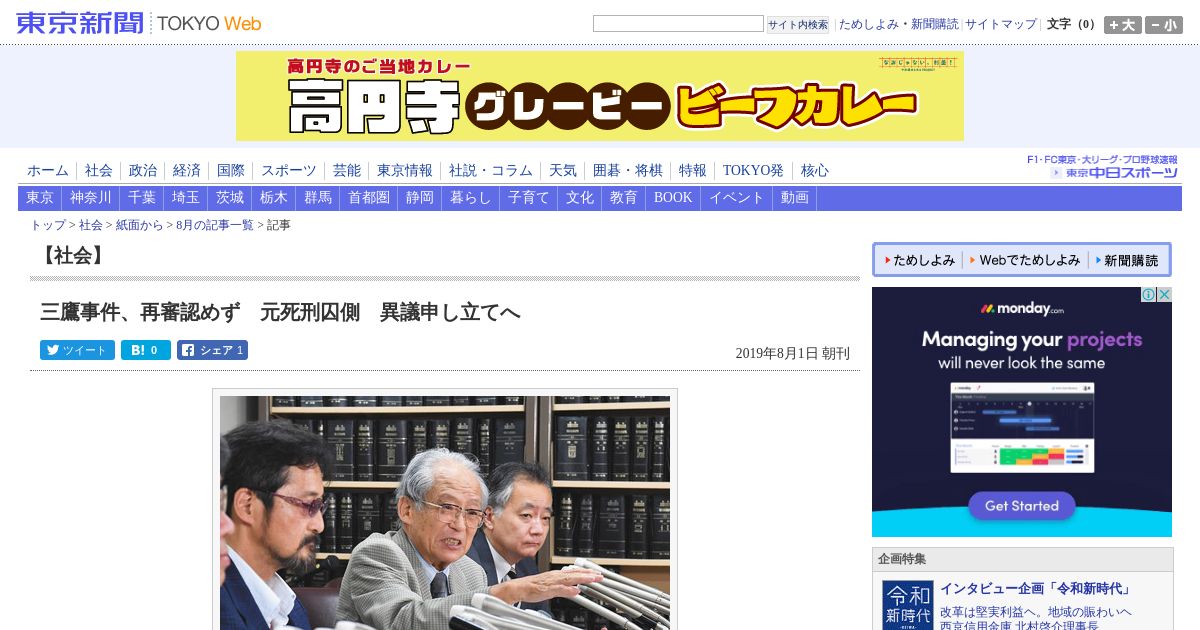This screenshot has width=1200, height=630.
Task: Close the monday.com advertisement
Action: click(x=1164, y=295)
